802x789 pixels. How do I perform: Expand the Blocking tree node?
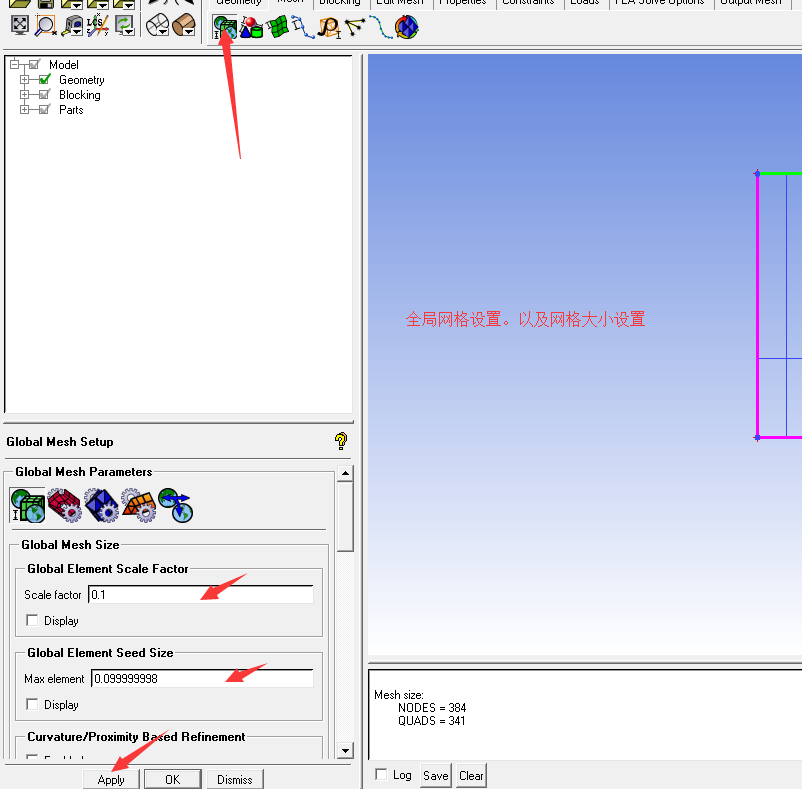click(24, 94)
